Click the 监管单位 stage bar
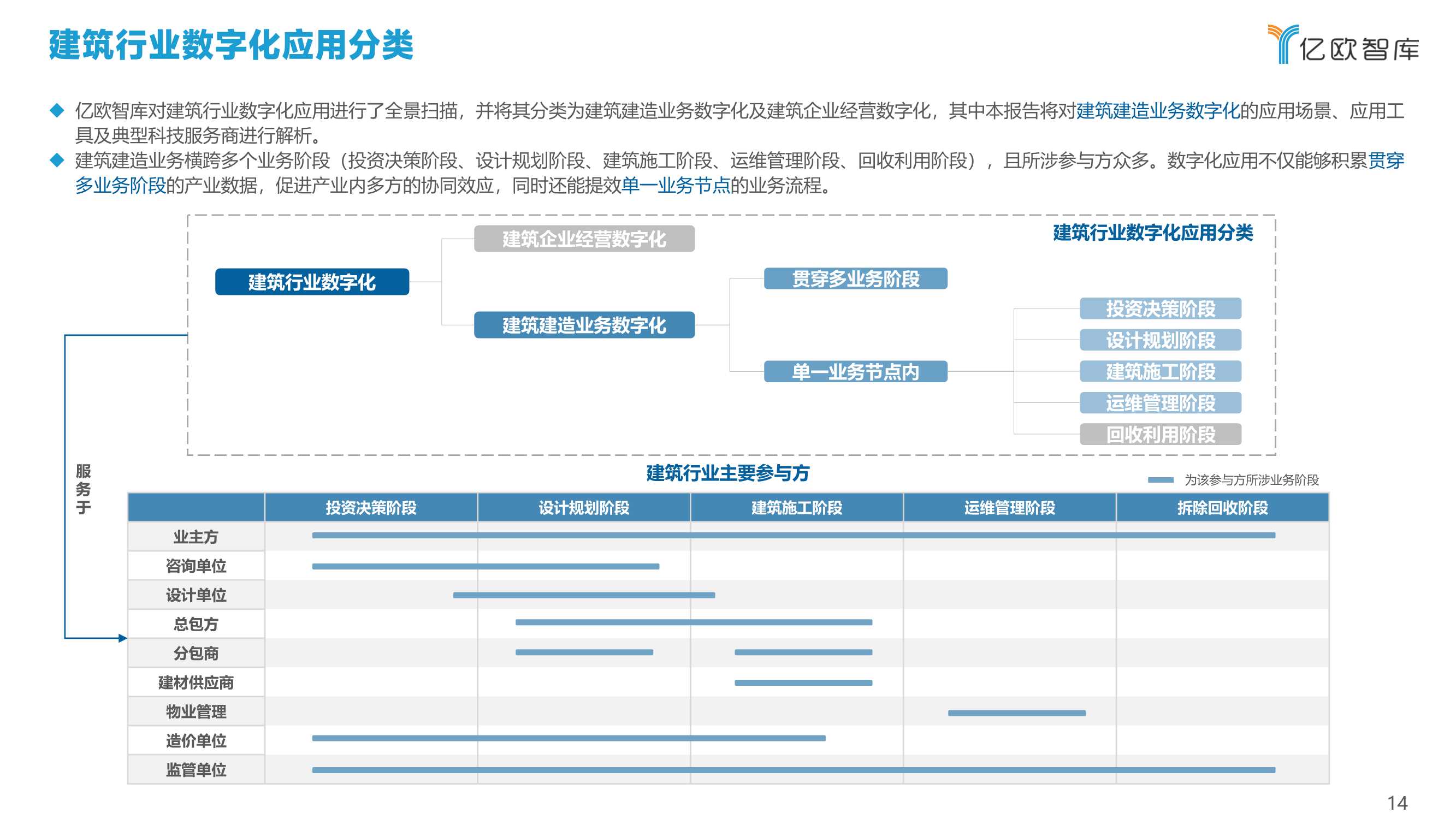Image resolution: width=1456 pixels, height=819 pixels. coord(794,770)
